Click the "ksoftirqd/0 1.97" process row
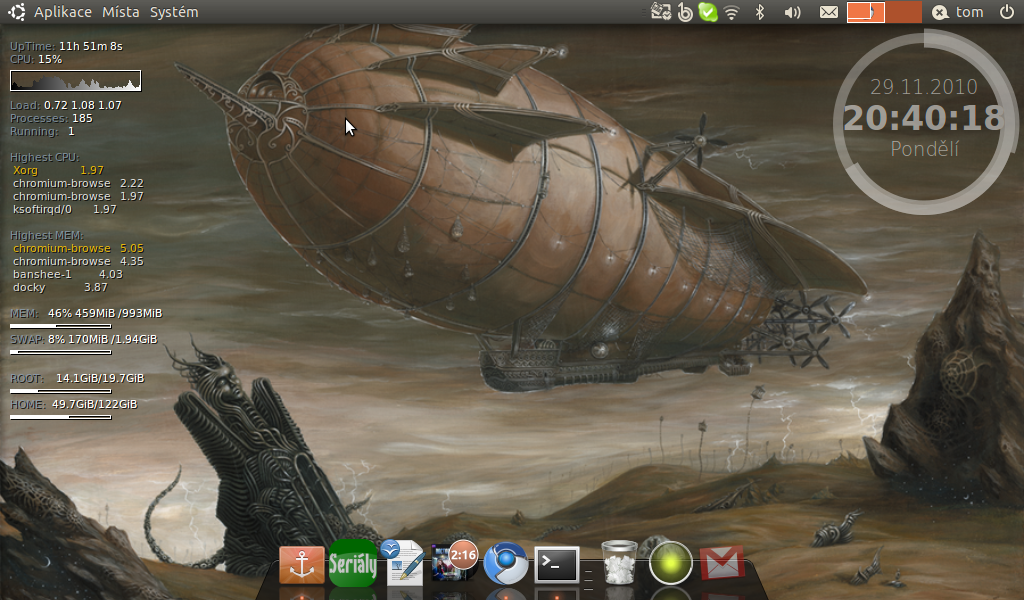The width and height of the screenshot is (1024, 600). click(x=65, y=210)
